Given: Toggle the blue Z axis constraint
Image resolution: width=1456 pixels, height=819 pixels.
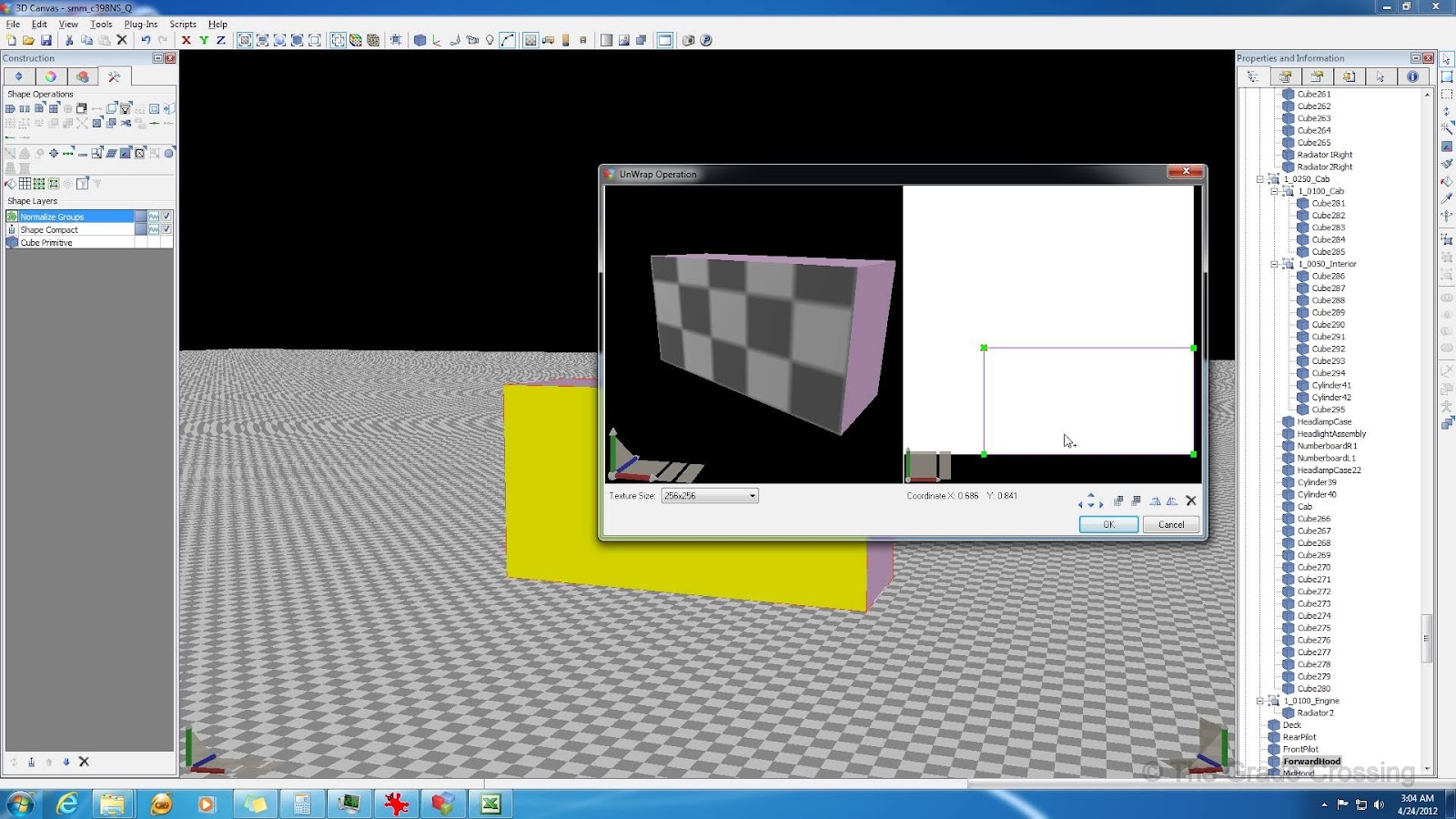Looking at the screenshot, I should point(221,40).
